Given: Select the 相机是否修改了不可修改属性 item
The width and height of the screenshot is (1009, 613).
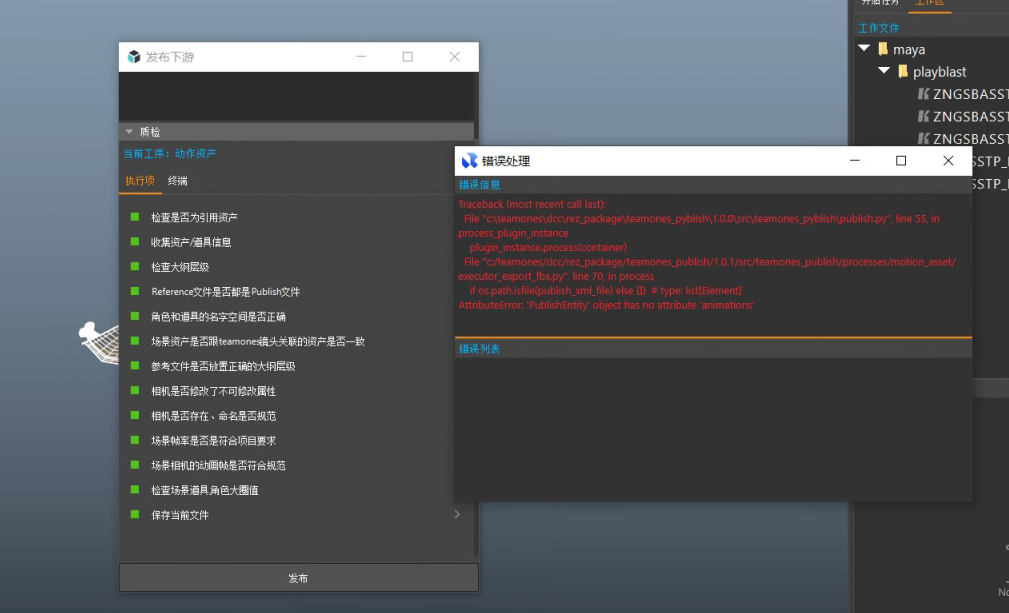Looking at the screenshot, I should [213, 391].
